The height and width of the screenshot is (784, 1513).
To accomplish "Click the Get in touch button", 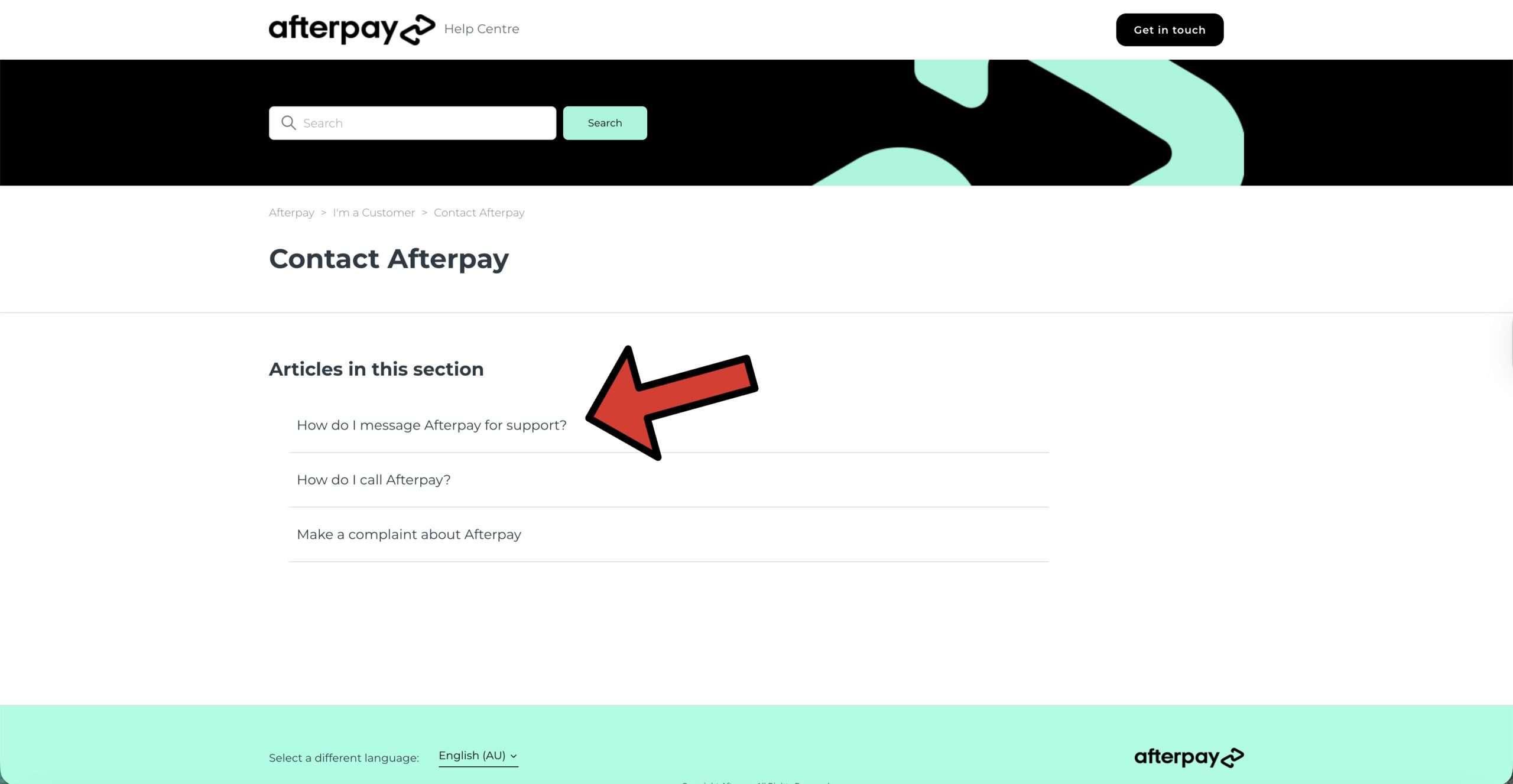I will point(1170,30).
